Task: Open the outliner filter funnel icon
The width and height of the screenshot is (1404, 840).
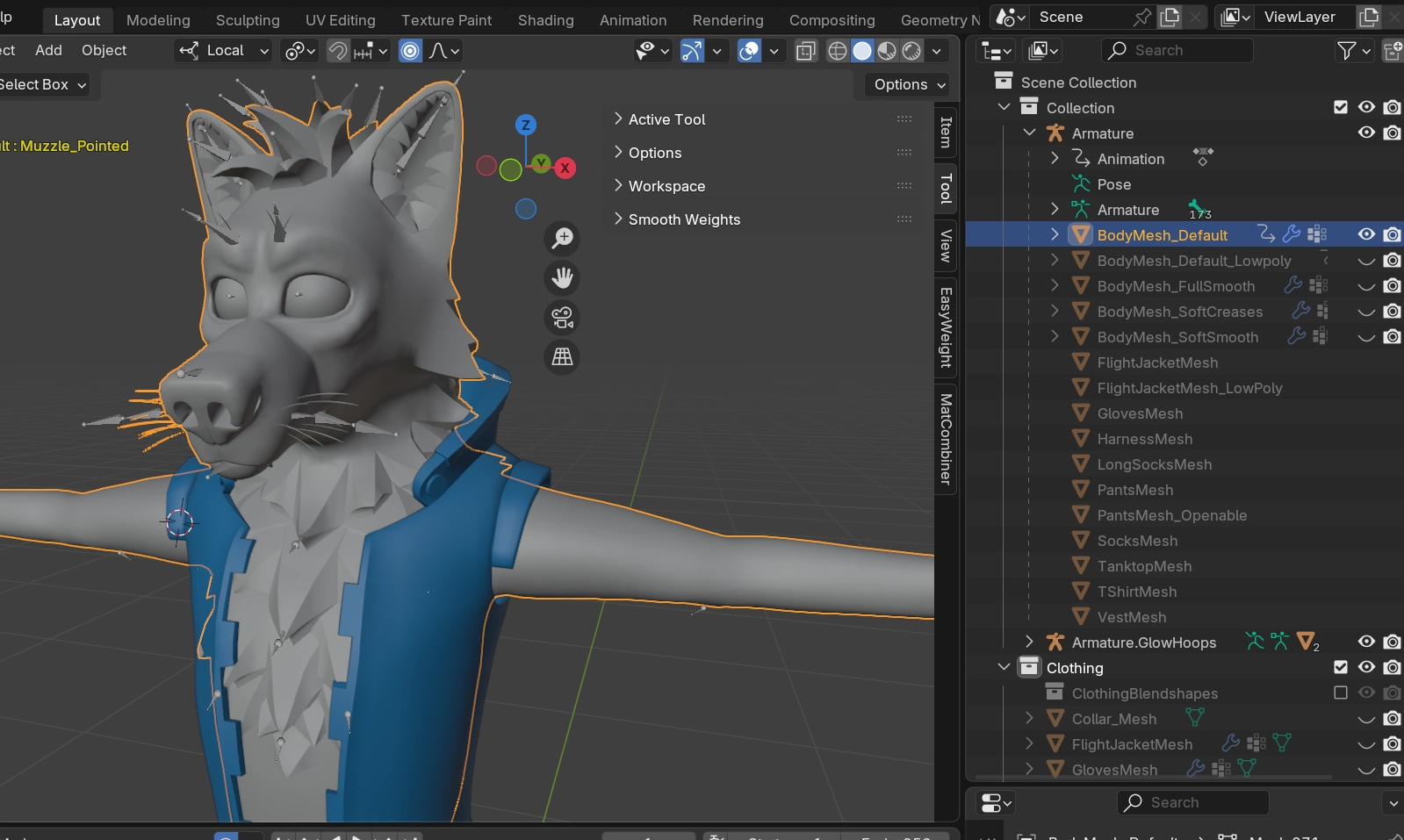Action: 1345,51
